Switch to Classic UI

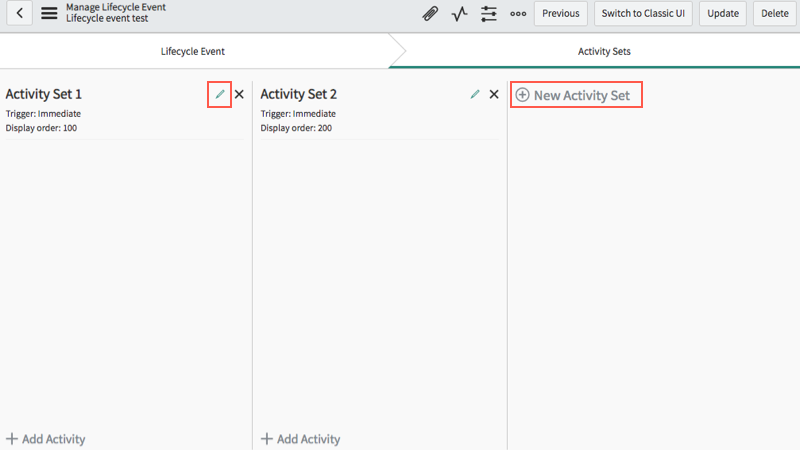pyautogui.click(x=643, y=13)
